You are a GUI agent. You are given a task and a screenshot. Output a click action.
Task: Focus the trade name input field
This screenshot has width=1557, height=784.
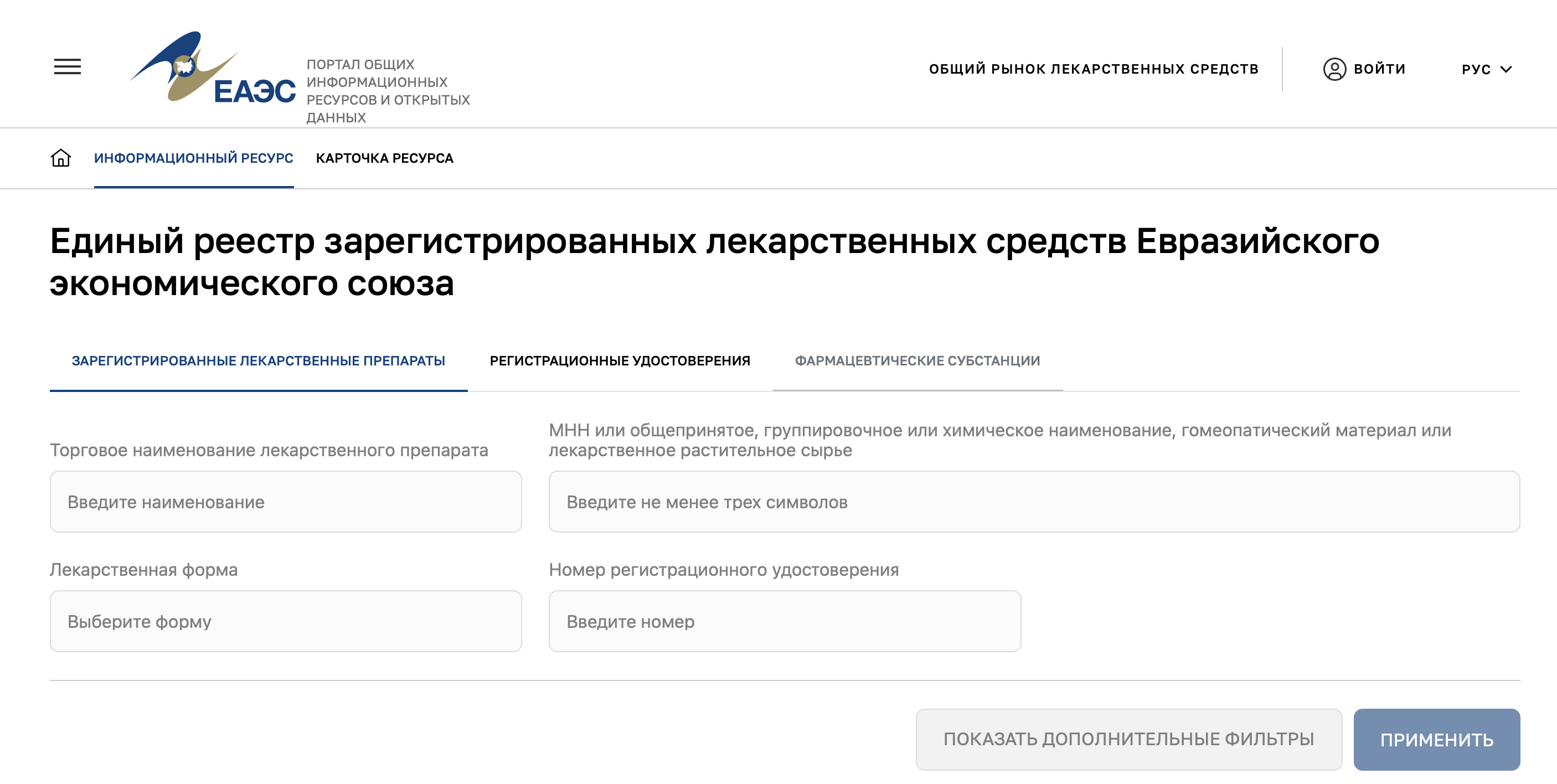(285, 502)
